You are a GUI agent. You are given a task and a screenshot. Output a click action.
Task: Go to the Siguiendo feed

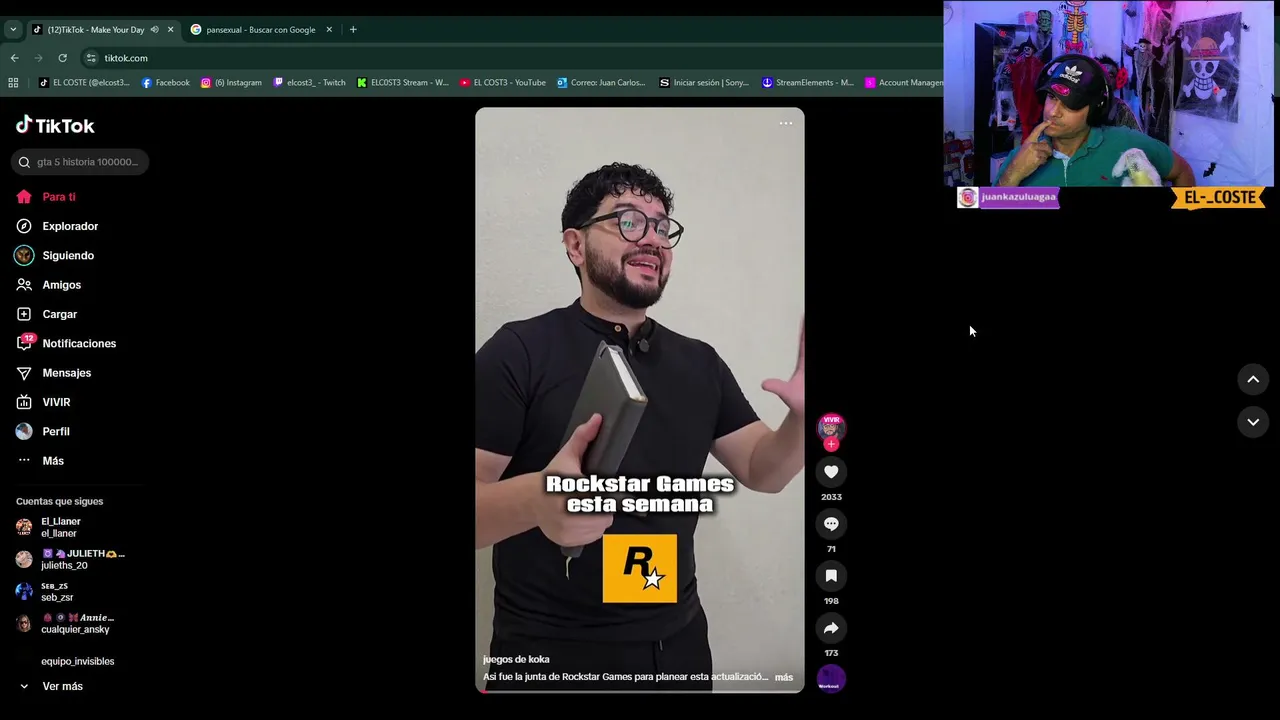tap(55, 256)
